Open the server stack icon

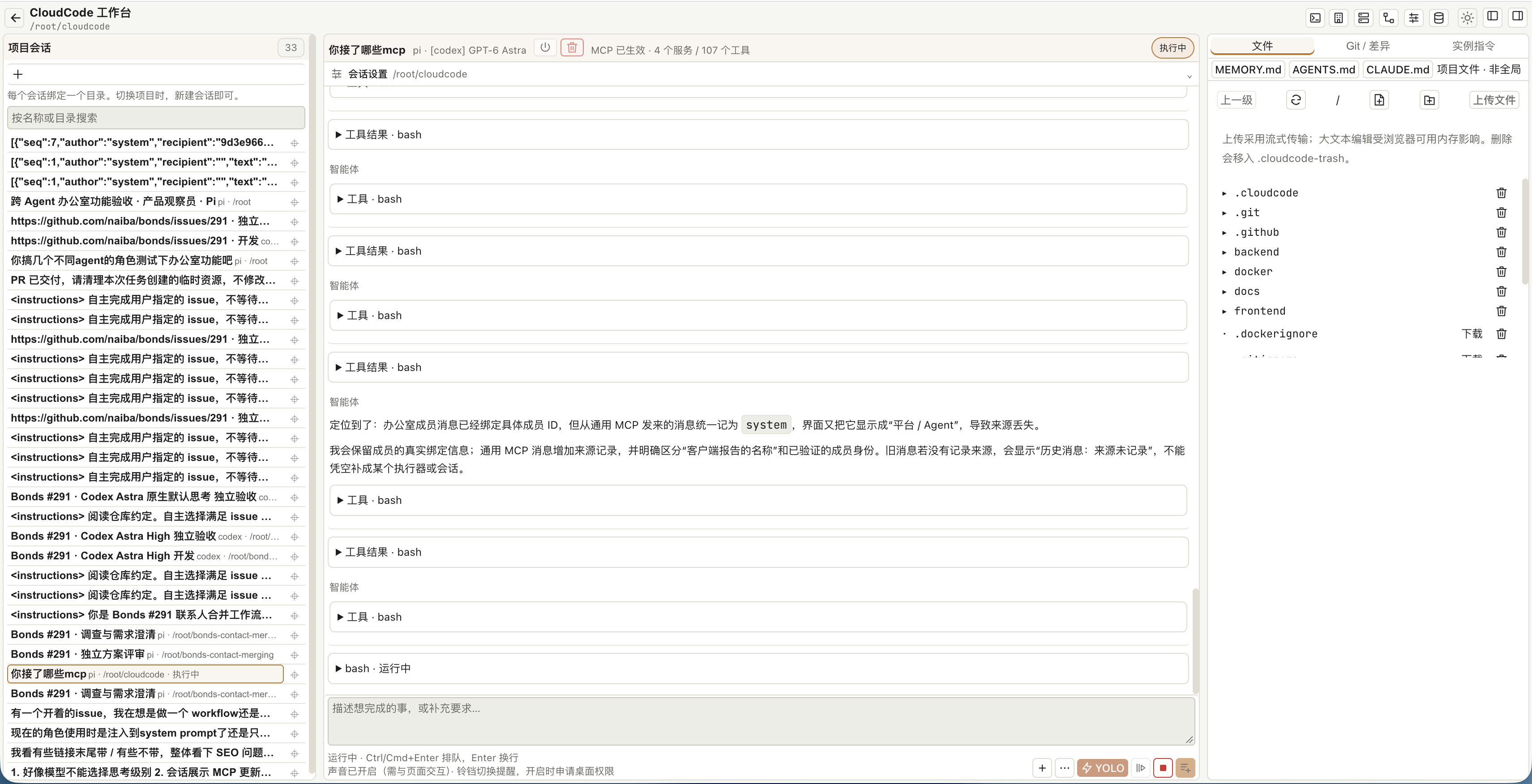pos(1364,18)
